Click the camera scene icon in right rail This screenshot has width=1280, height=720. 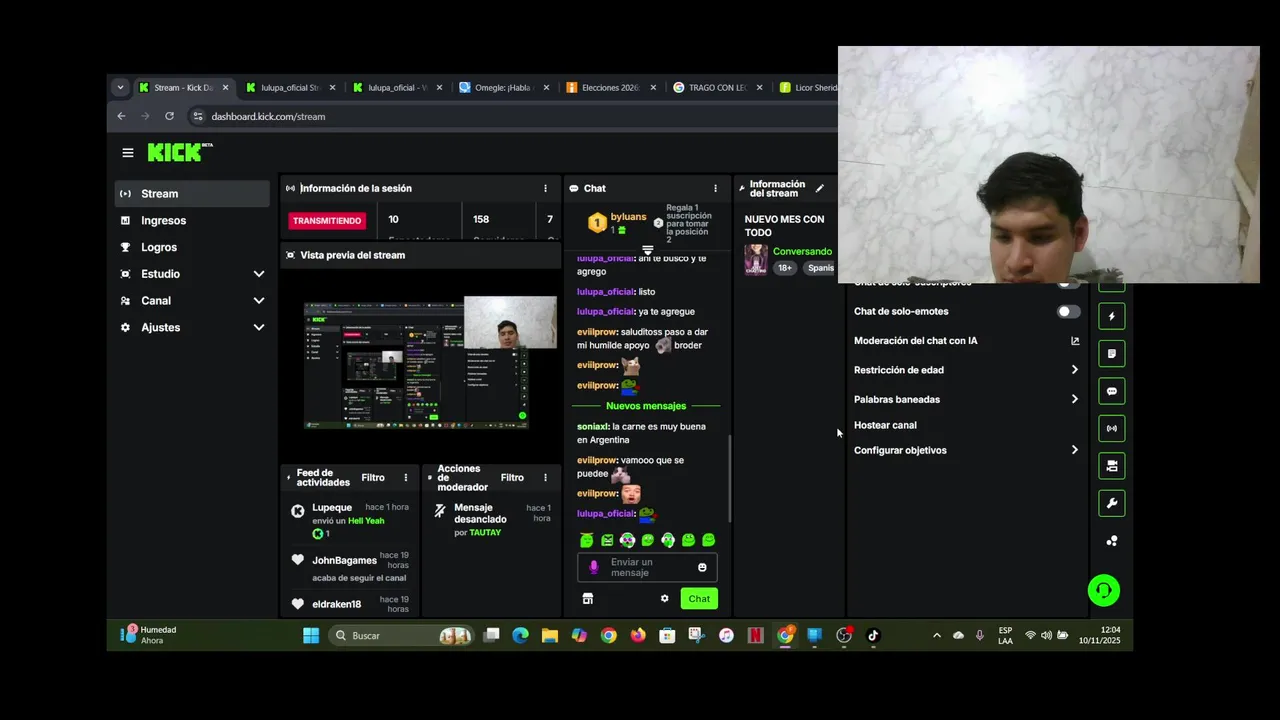click(1112, 466)
